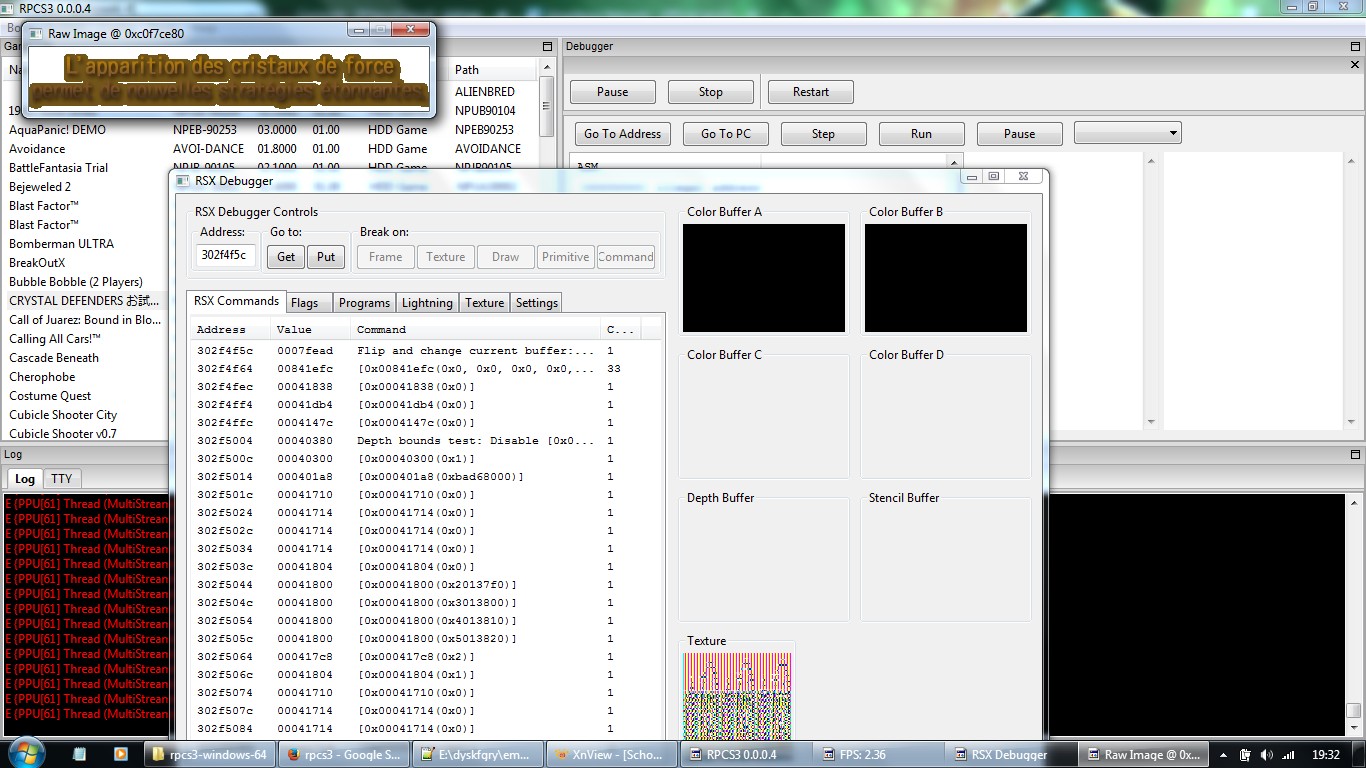Click the Restart button
The height and width of the screenshot is (768, 1366).
coord(810,92)
